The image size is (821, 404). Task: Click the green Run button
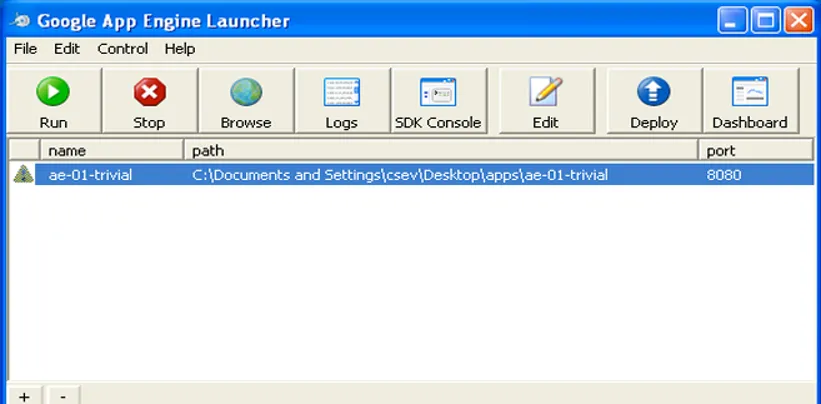coord(53,100)
